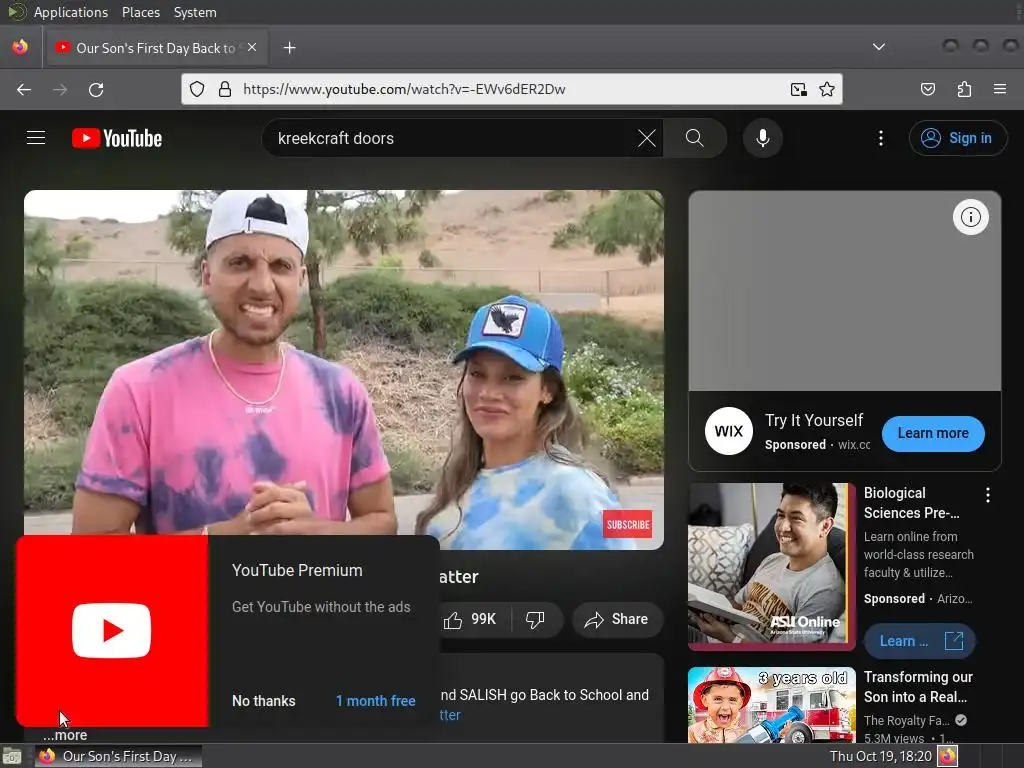Open the 3 years old firefighter thumbnail
This screenshot has width=1024, height=768.
pyautogui.click(x=771, y=704)
